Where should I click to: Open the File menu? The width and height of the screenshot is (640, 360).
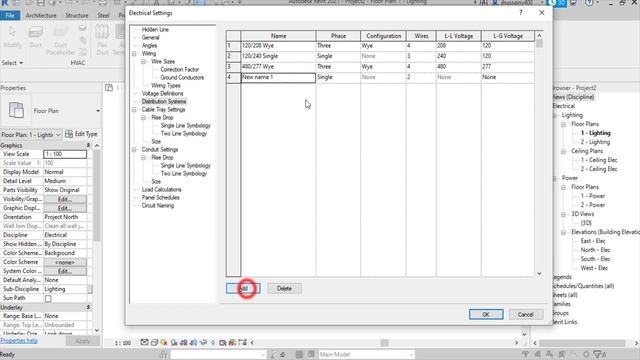[10, 16]
